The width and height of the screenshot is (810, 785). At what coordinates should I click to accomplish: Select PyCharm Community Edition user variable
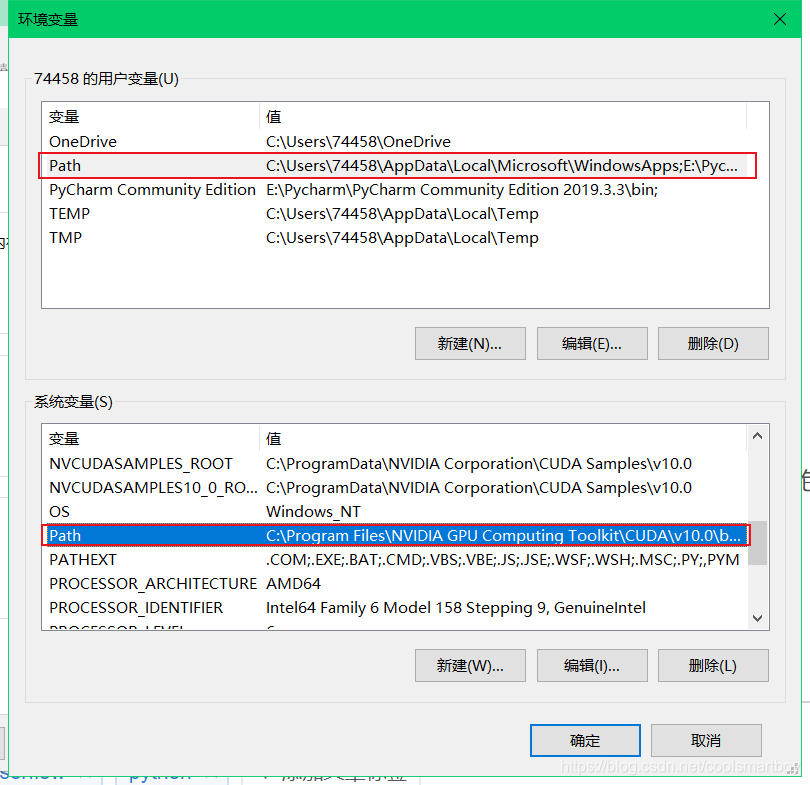click(395, 190)
